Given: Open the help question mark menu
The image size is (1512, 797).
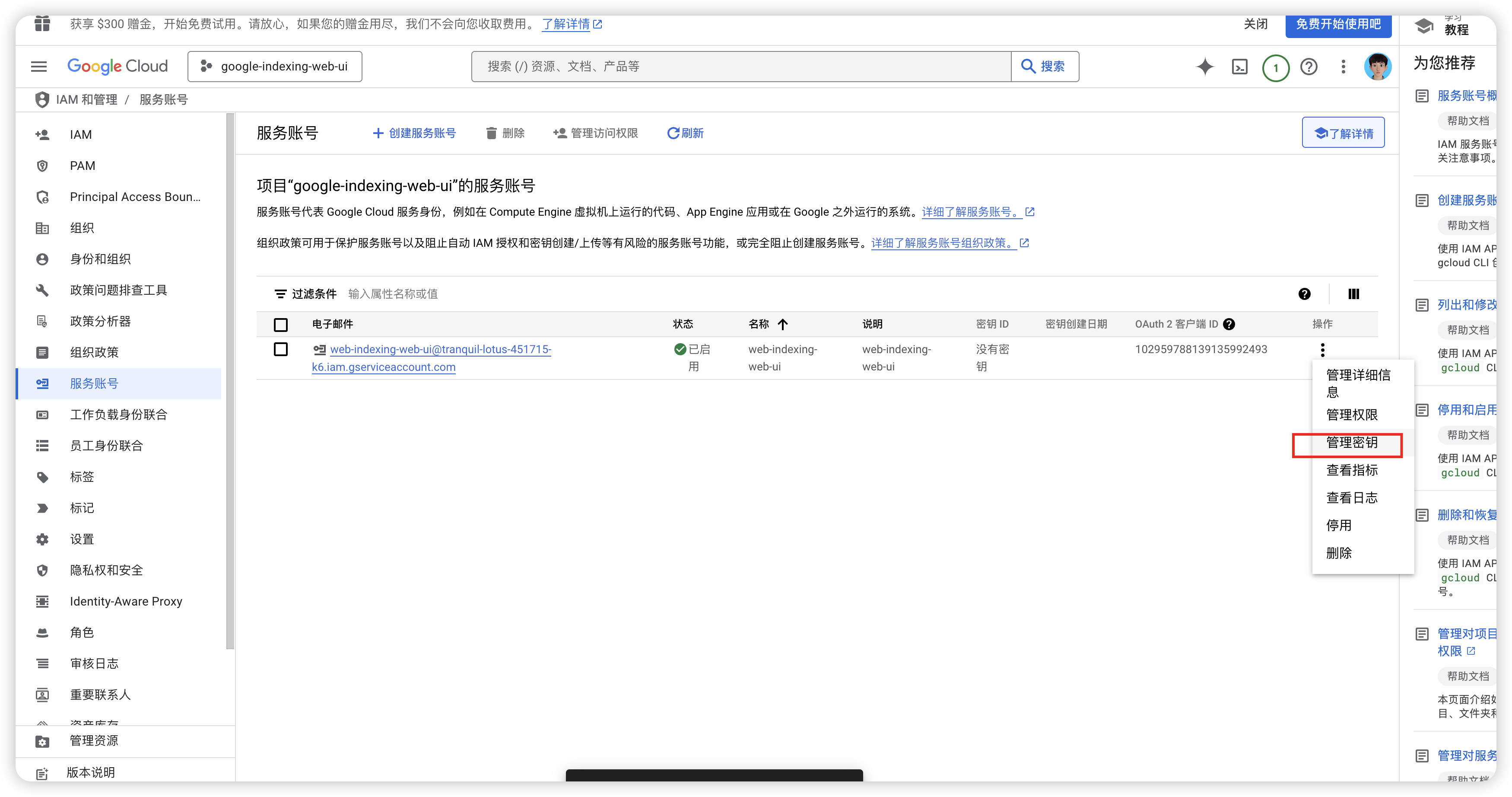Looking at the screenshot, I should point(1309,67).
